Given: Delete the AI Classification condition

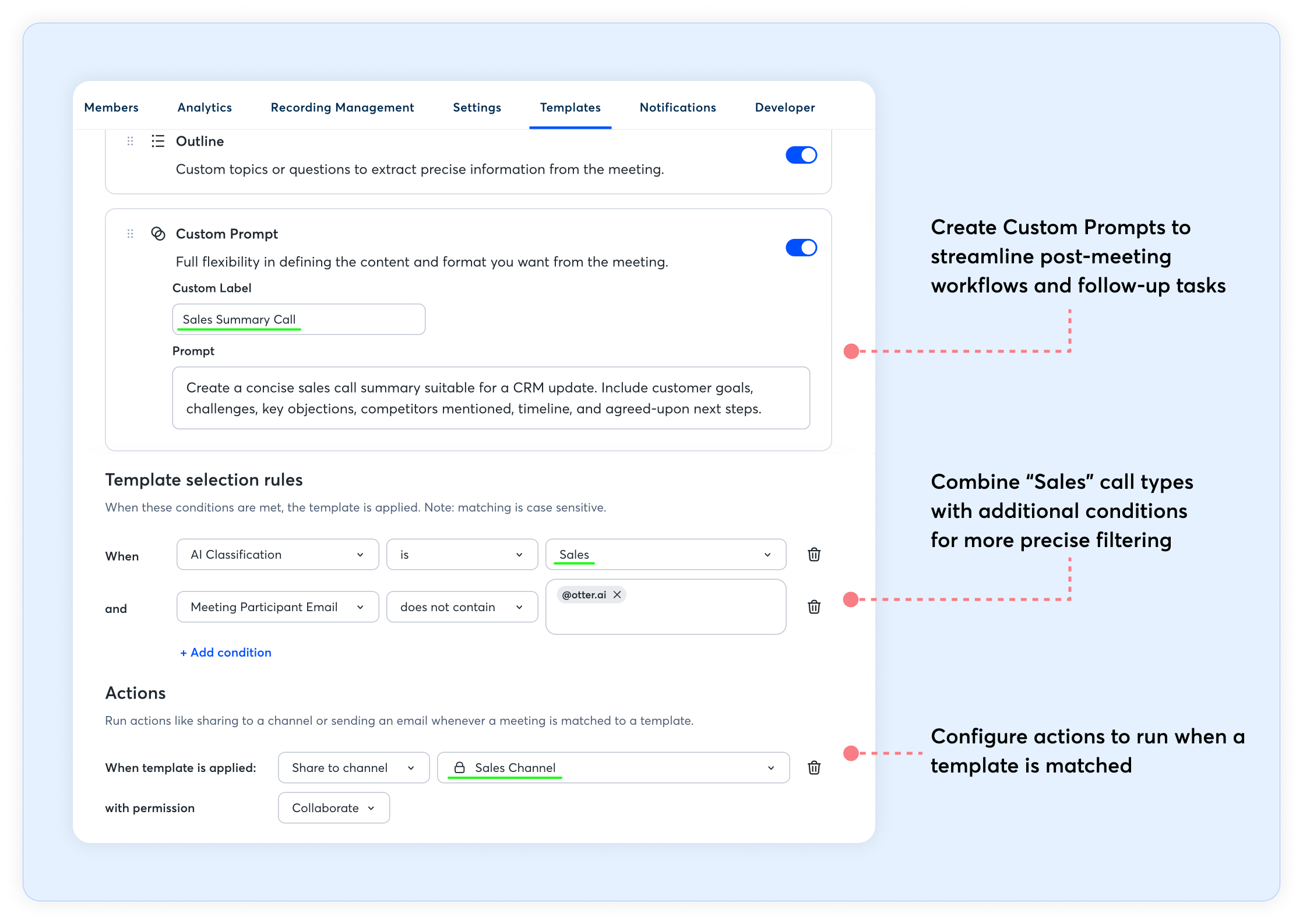Looking at the screenshot, I should point(814,555).
